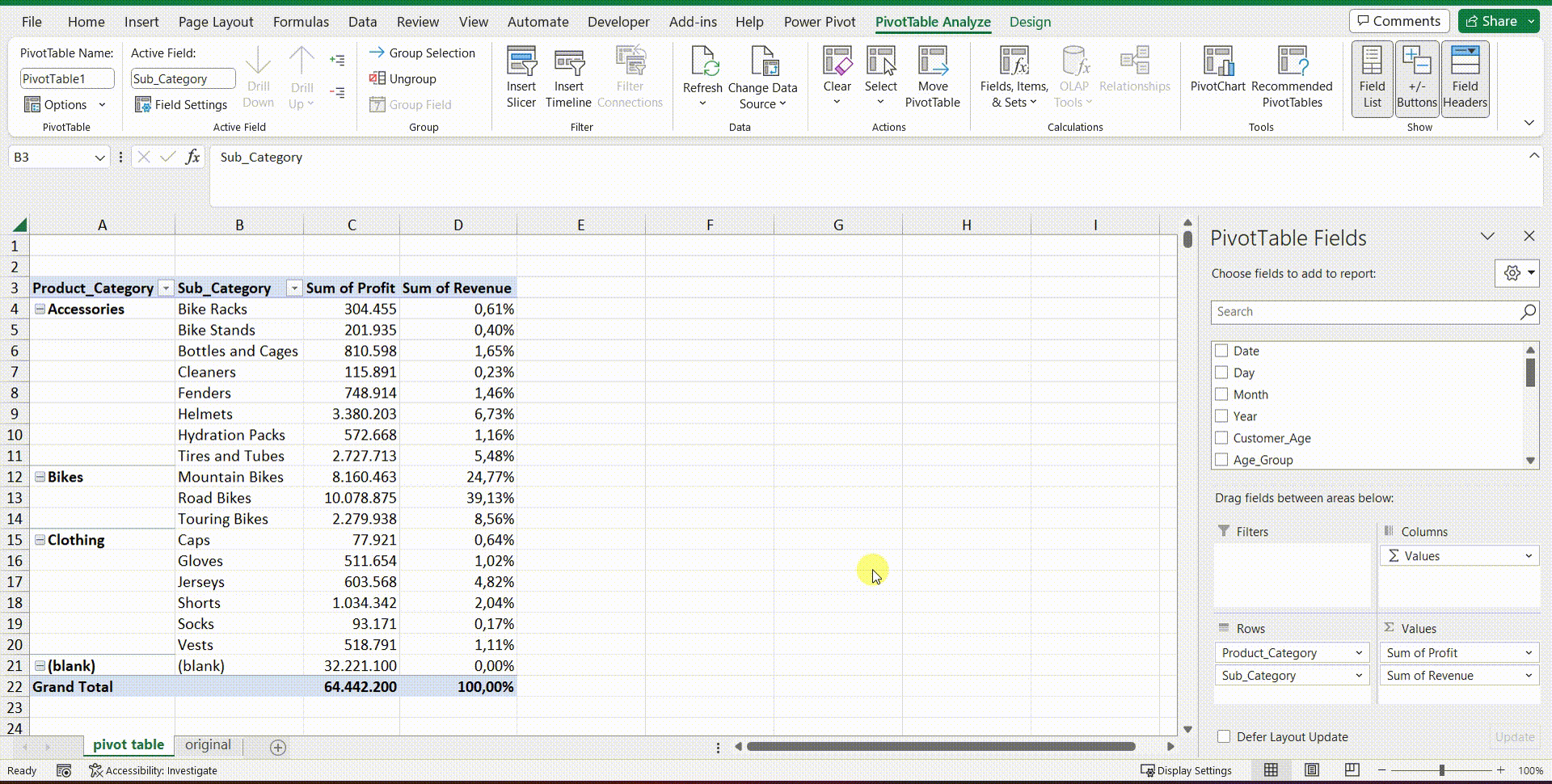Check the Day field checkbox
The height and width of the screenshot is (784, 1552).
(1221, 373)
